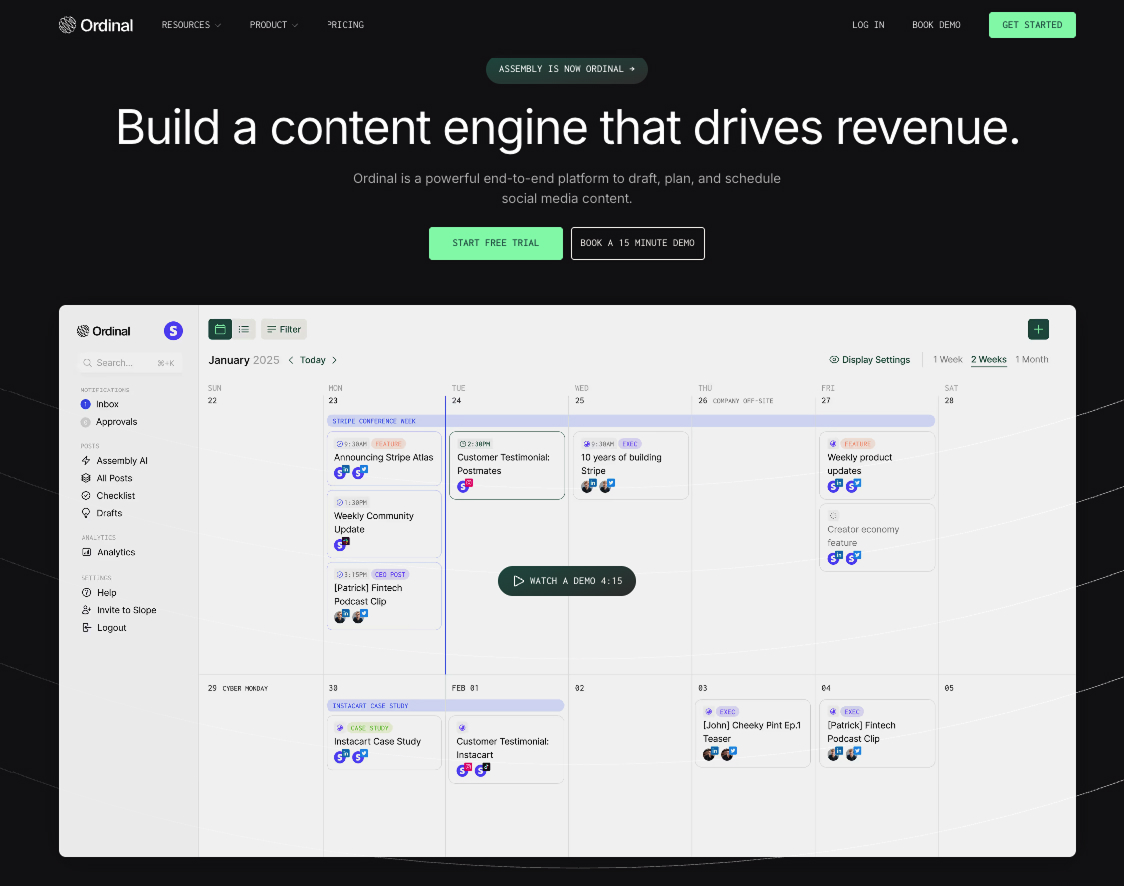Click the Cyber Monday label on the 29th
Screen dimensions: 1124x886
point(245,688)
